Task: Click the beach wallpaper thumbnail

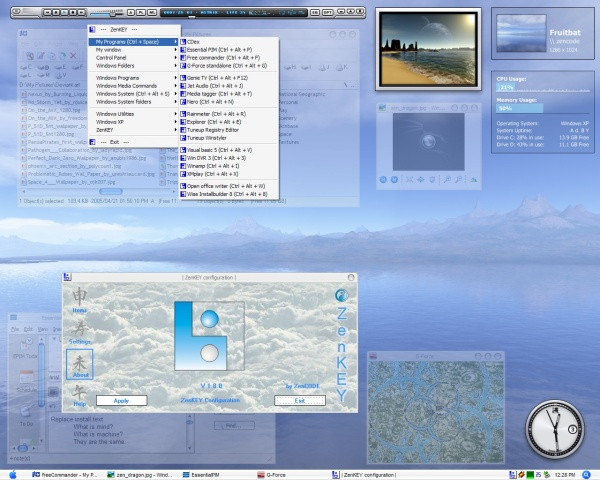Action: coord(428,49)
